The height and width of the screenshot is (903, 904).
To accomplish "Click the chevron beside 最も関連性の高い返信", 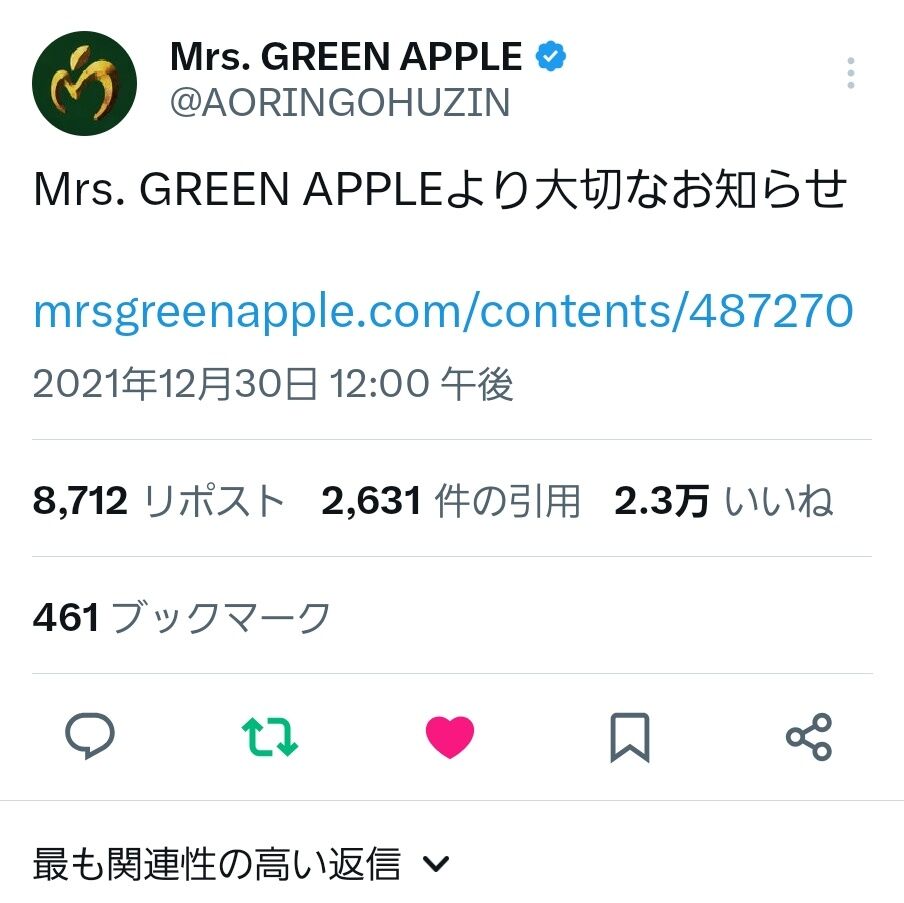I will (x=435, y=864).
